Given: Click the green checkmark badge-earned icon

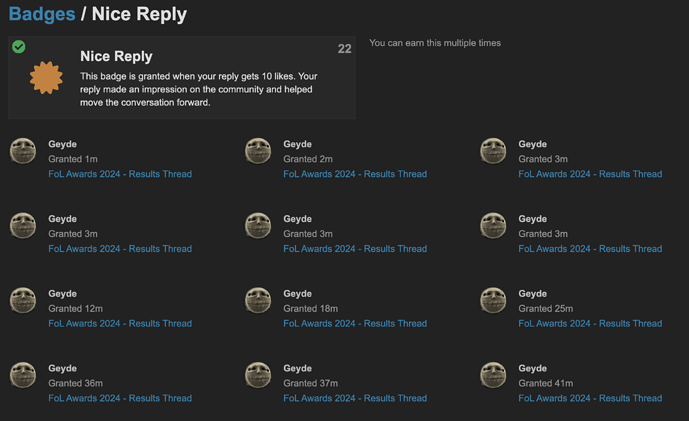Looking at the screenshot, I should [x=18, y=47].
